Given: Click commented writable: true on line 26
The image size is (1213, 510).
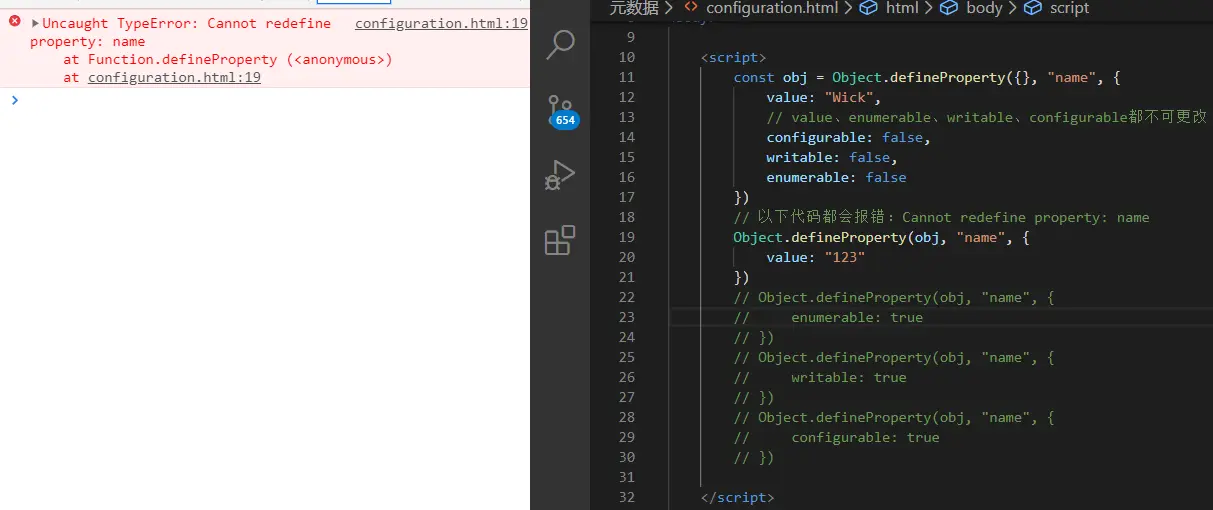Looking at the screenshot, I should point(820,377).
